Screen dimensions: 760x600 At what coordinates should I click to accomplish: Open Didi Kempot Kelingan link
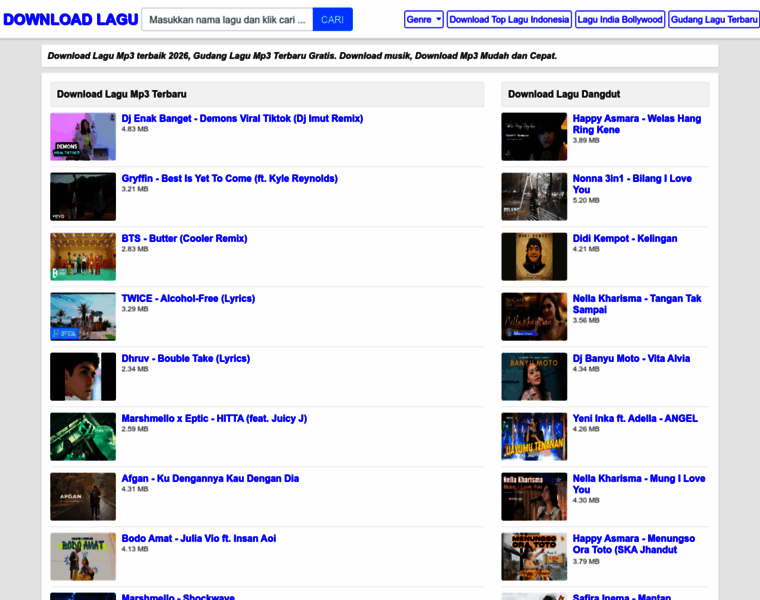[625, 238]
